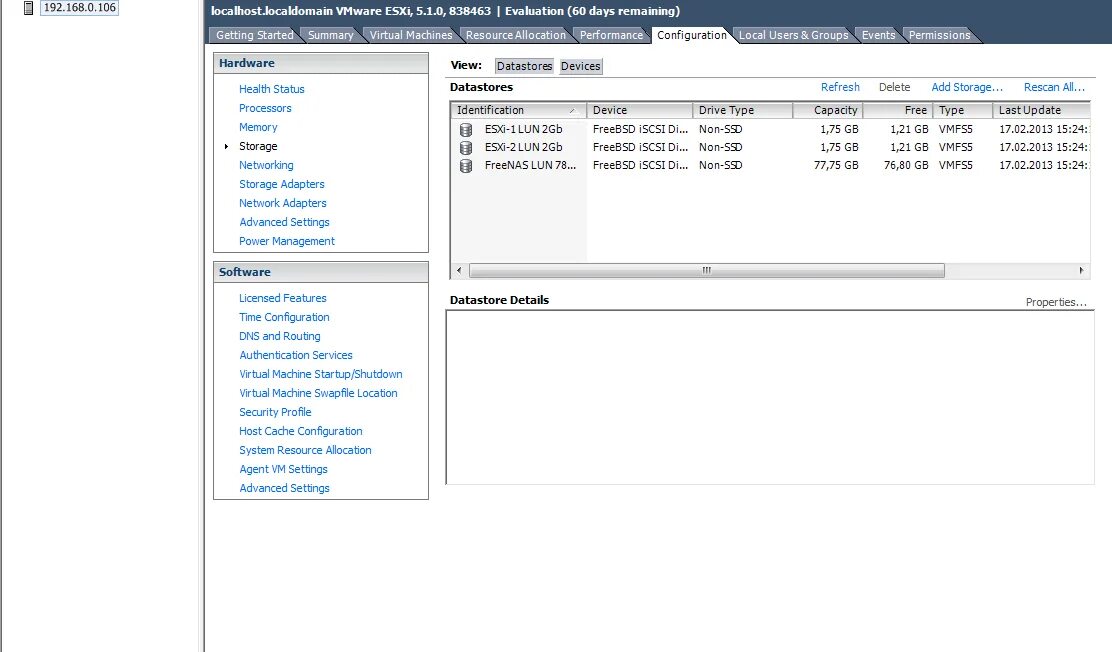Open the Networking configuration
The height and width of the screenshot is (652, 1112).
[266, 165]
